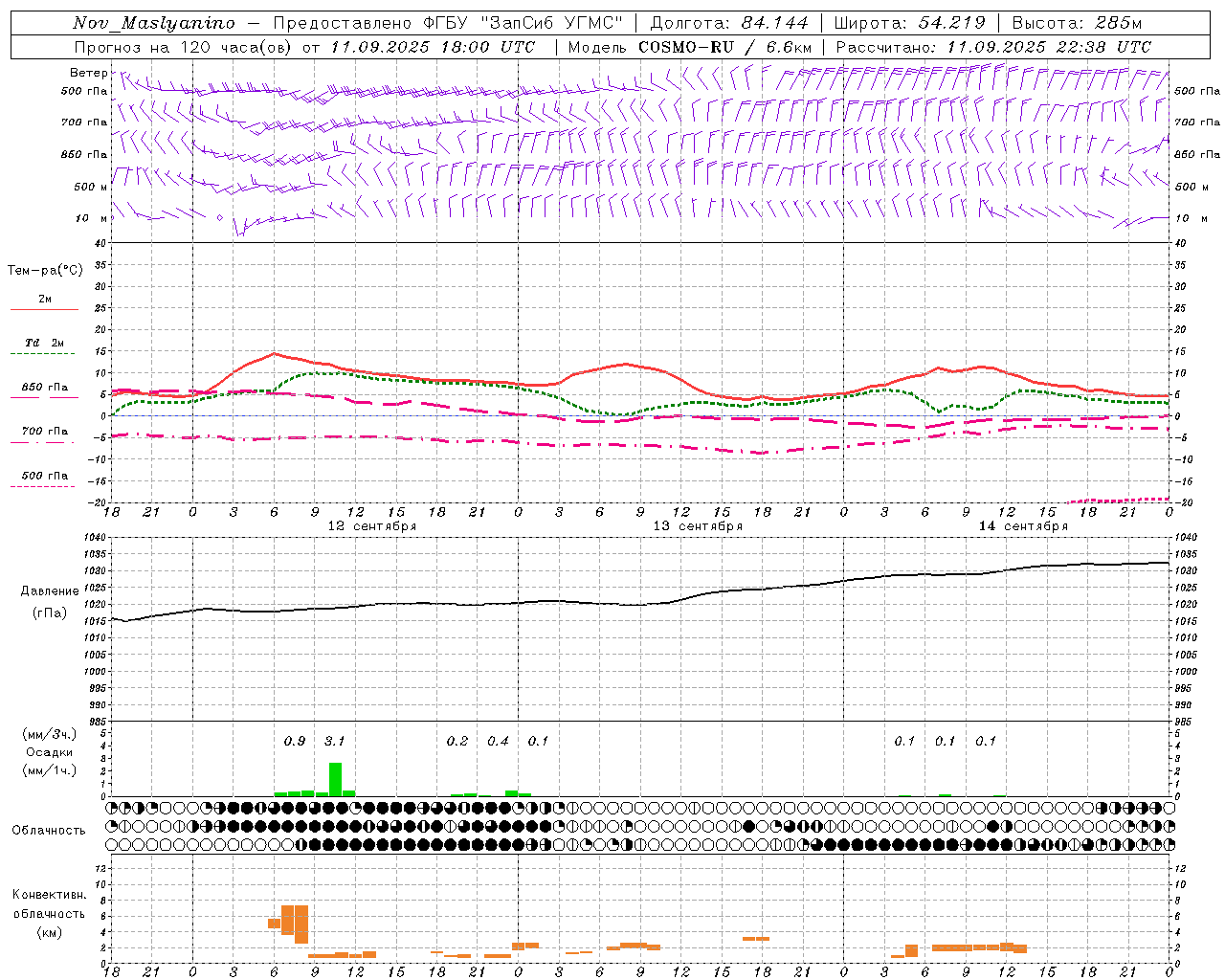
Task: Select the (мм/3ч.) precipitation unit label
Action: pyautogui.click(x=50, y=734)
